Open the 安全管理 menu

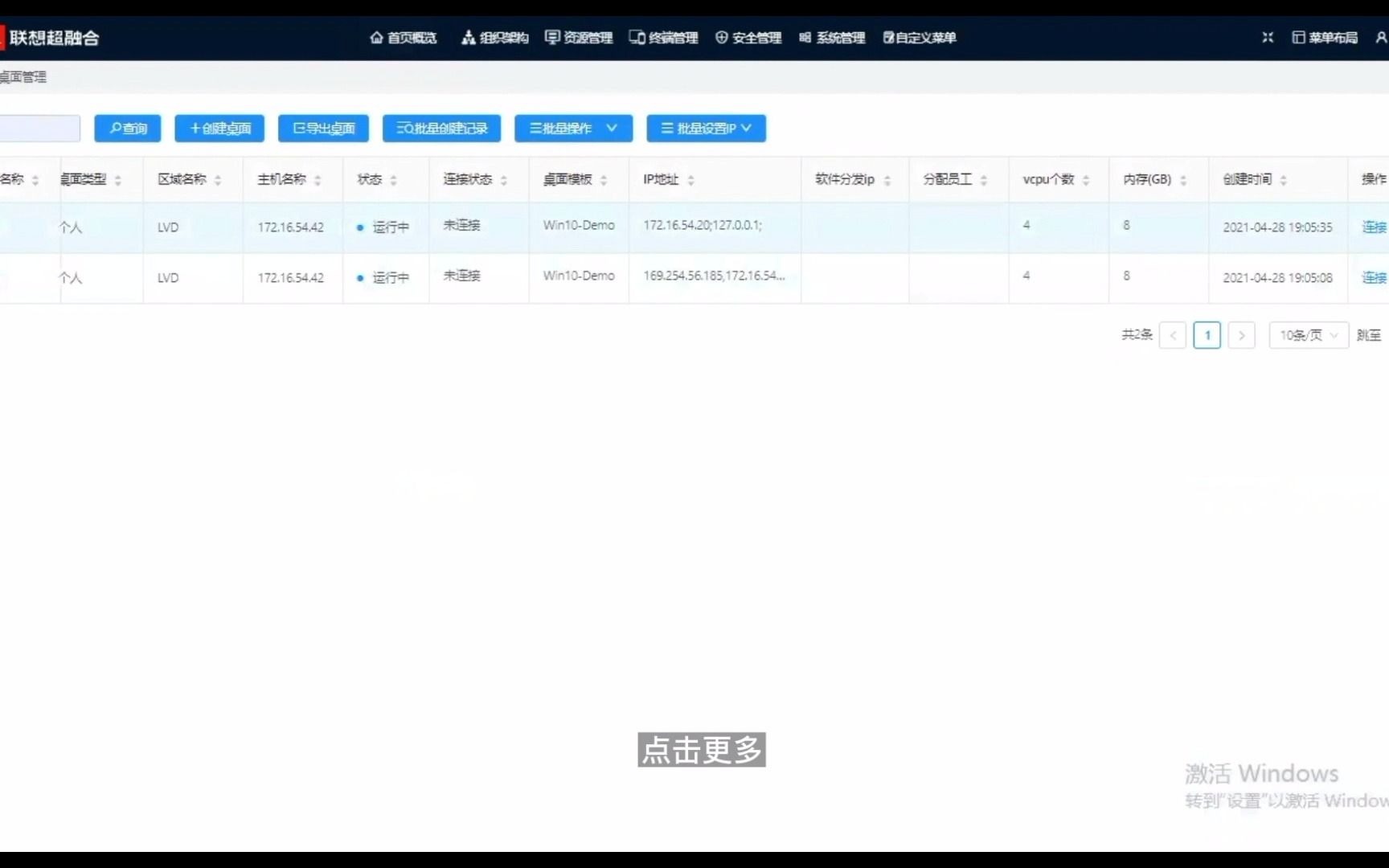pos(748,38)
